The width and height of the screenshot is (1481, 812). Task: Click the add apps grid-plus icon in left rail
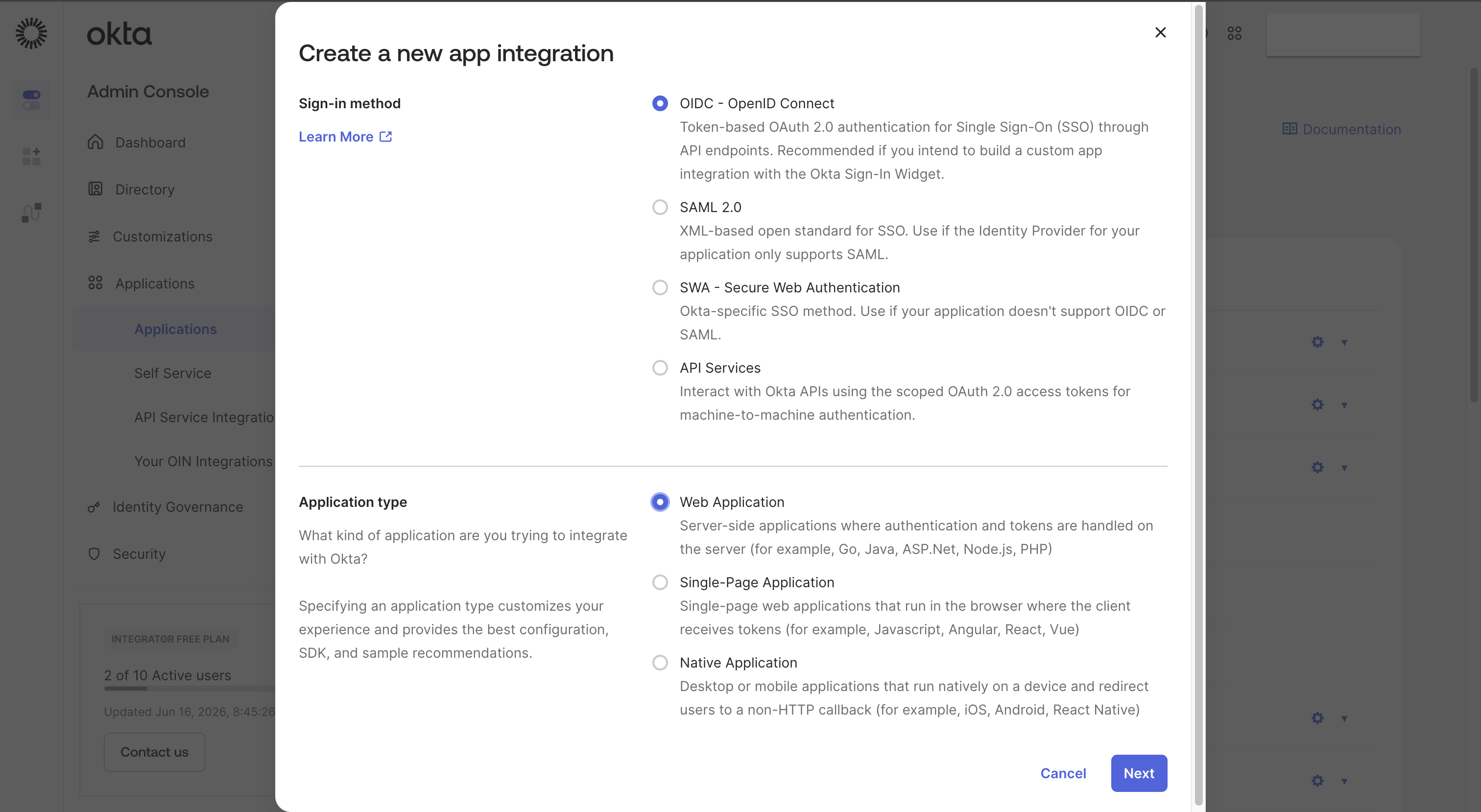point(31,156)
